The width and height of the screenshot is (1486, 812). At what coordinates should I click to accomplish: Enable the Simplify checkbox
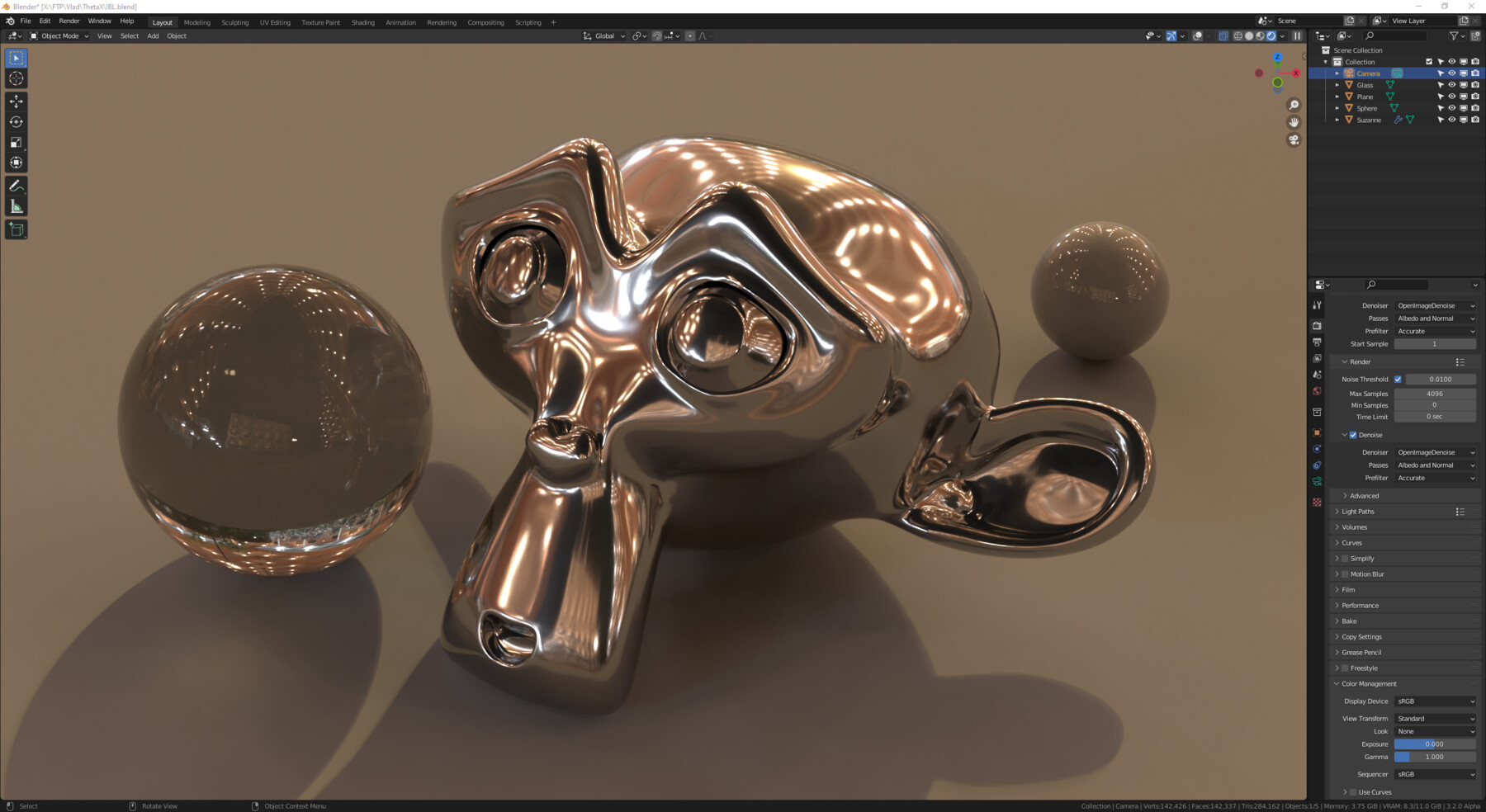coord(1345,559)
